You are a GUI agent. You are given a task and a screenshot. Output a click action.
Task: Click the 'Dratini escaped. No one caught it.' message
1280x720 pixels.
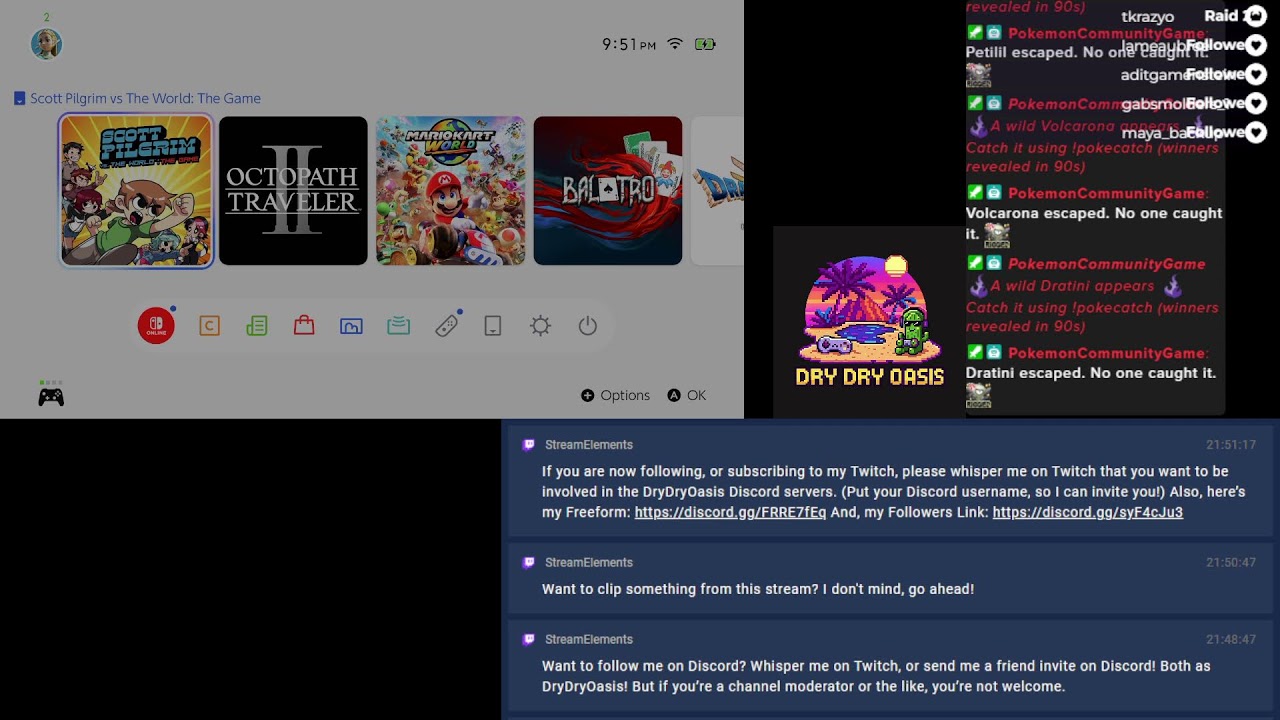coord(1091,373)
